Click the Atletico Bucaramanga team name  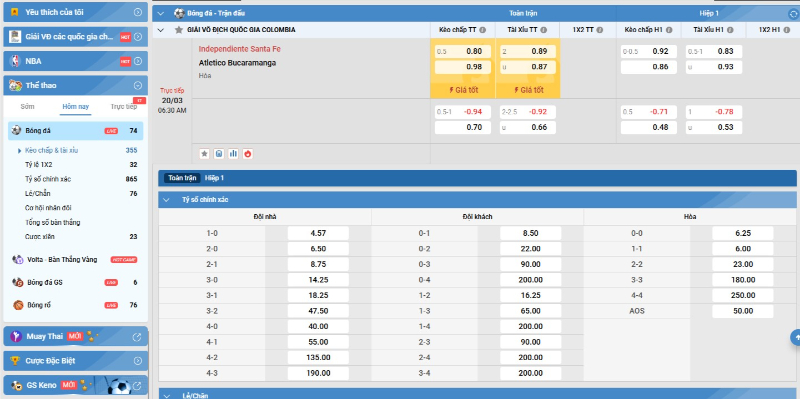[237, 63]
